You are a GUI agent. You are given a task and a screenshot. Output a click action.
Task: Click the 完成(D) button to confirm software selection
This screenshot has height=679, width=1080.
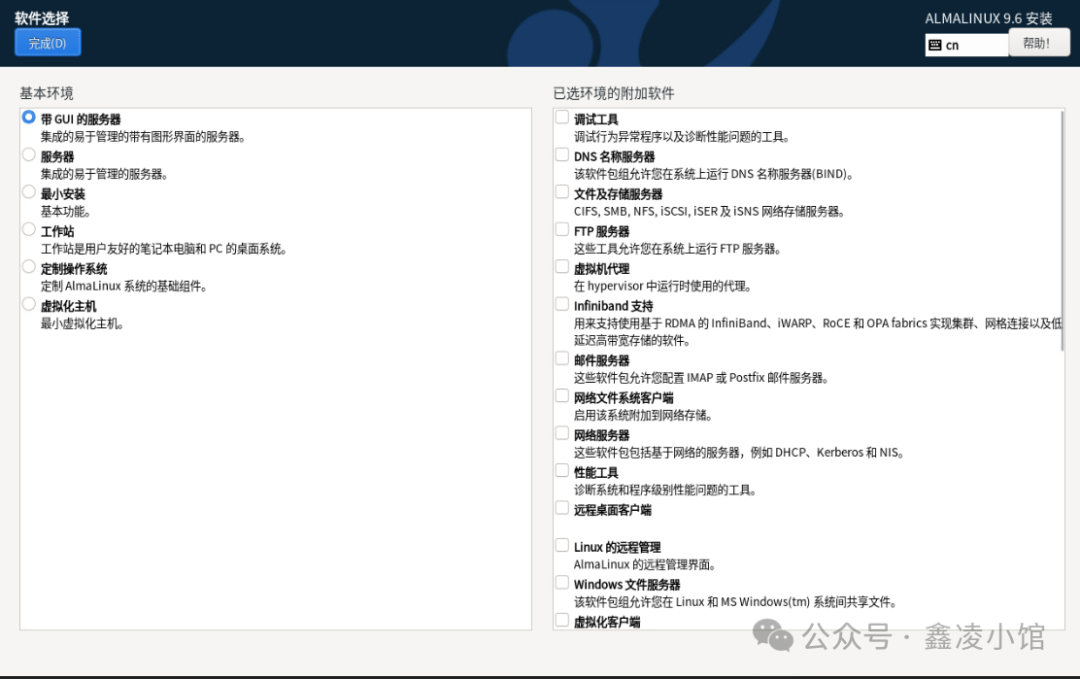pos(47,42)
